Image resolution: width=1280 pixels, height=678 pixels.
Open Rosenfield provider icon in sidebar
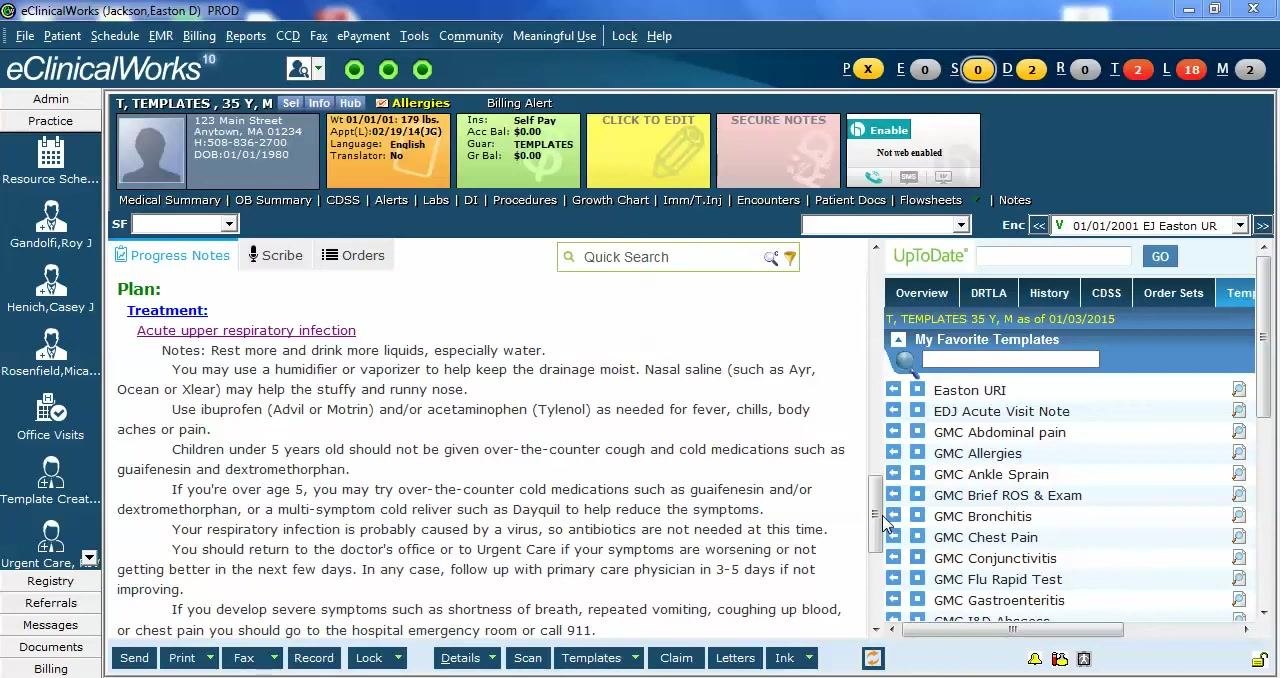[50, 345]
